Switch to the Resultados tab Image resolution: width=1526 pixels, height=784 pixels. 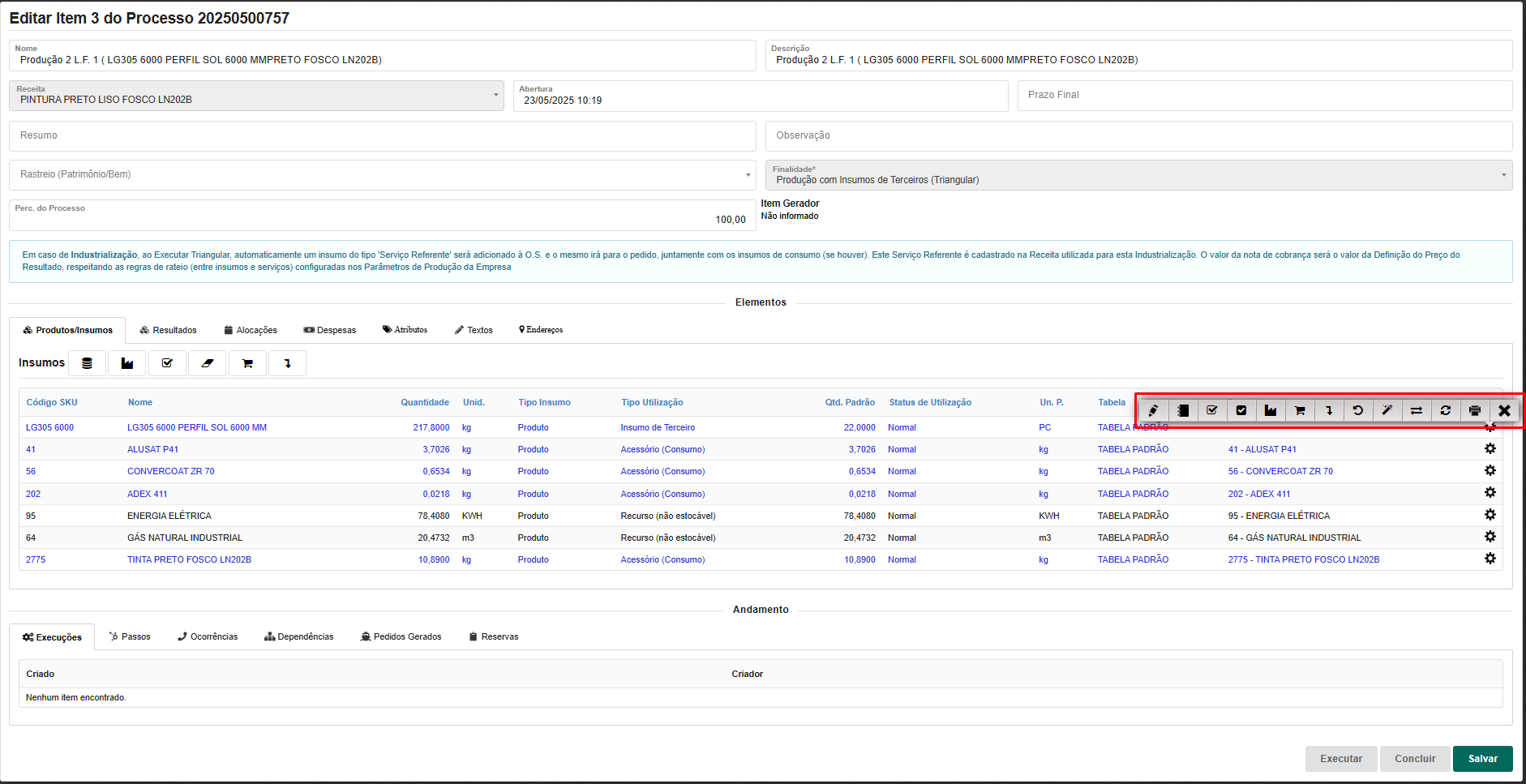pos(168,330)
